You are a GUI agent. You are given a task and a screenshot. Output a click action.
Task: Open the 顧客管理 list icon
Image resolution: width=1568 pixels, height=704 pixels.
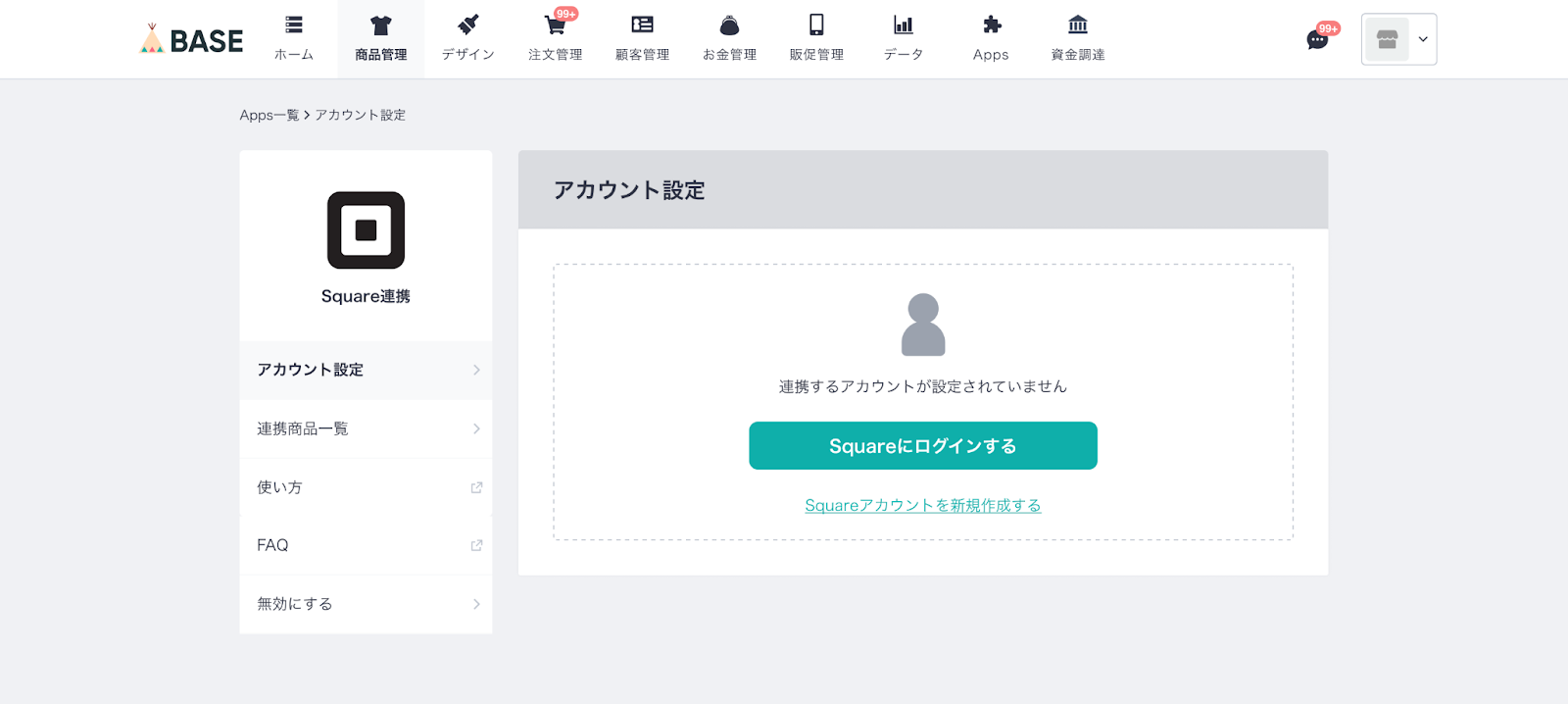642,25
